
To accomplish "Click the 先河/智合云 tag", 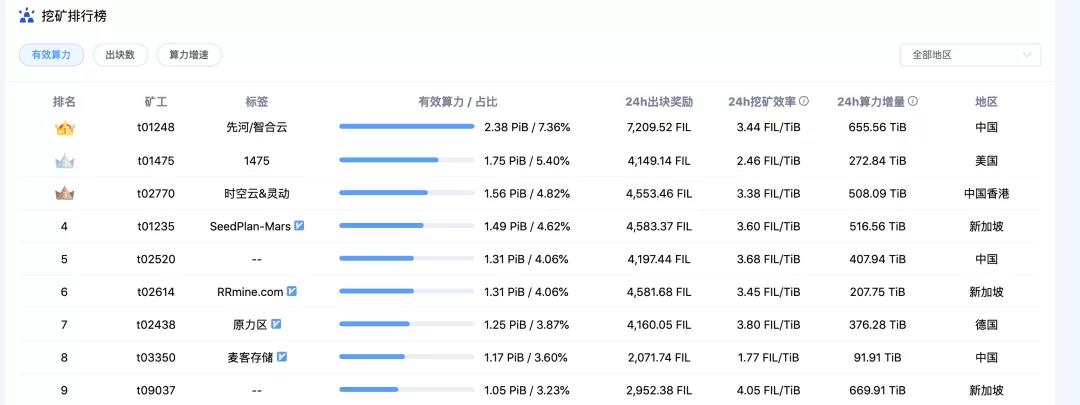I will click(x=256, y=127).
